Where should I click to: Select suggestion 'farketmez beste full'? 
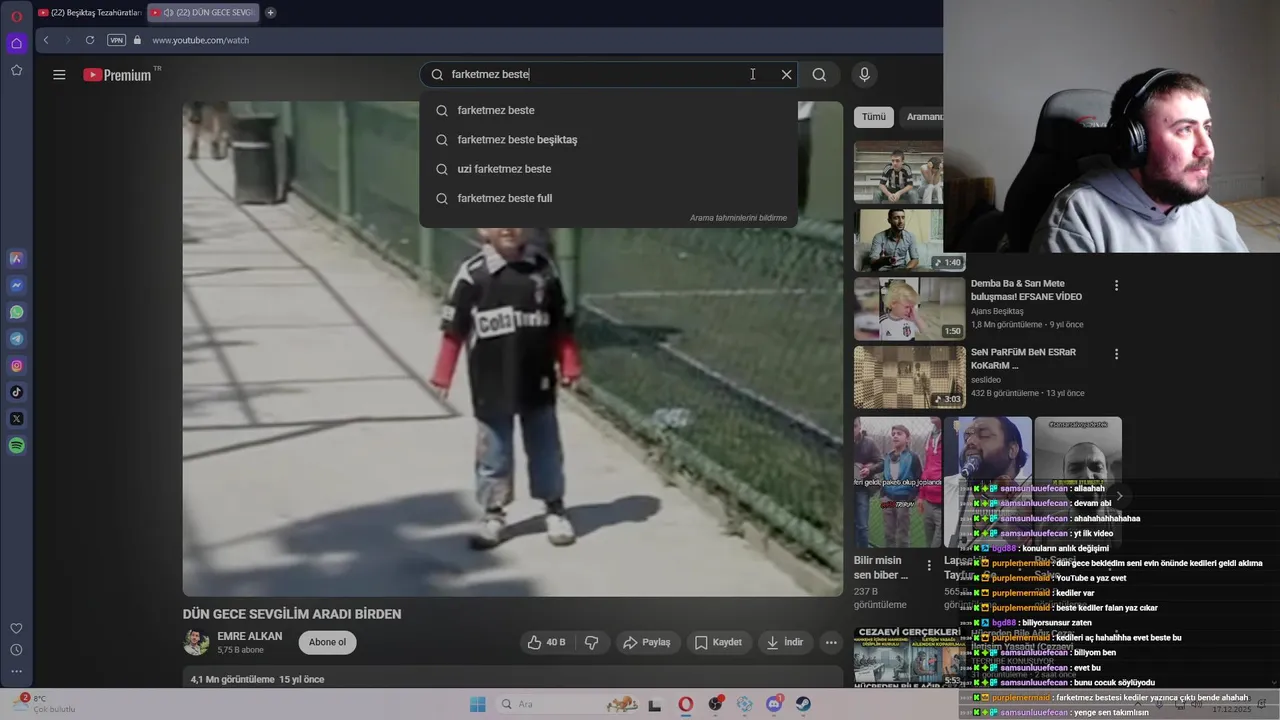pyautogui.click(x=608, y=198)
